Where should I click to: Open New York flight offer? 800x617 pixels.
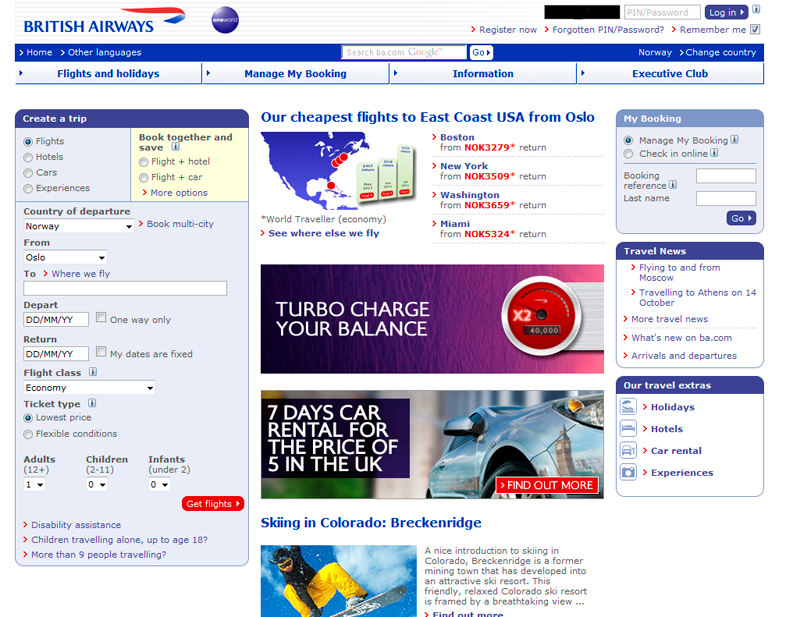click(x=464, y=166)
